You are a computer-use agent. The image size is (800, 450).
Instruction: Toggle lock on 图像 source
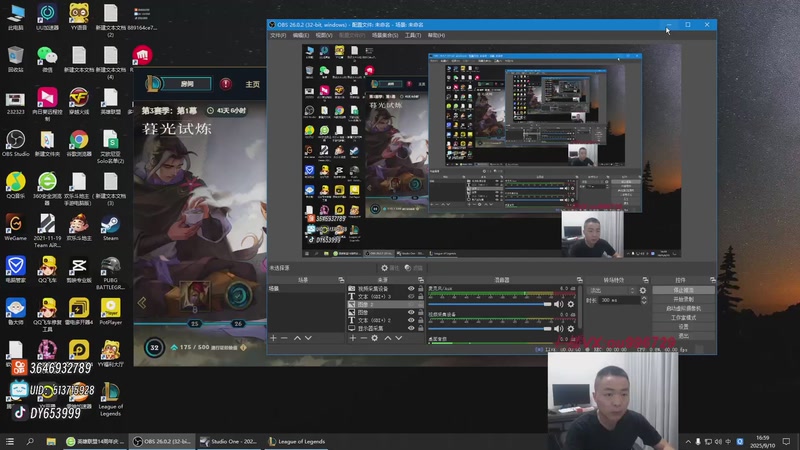click(x=420, y=312)
